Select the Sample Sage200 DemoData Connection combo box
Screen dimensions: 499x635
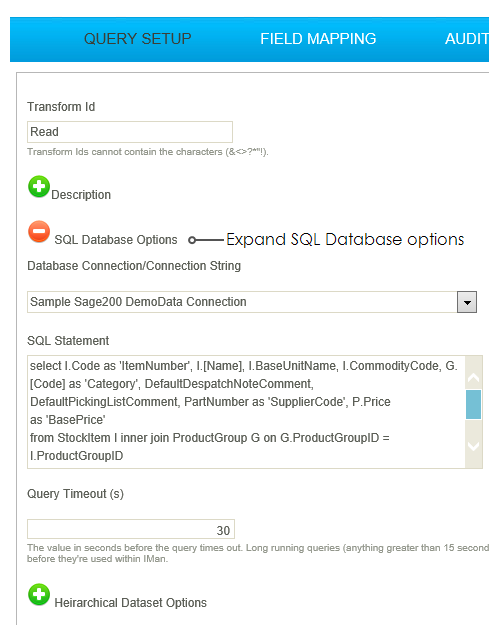click(252, 302)
